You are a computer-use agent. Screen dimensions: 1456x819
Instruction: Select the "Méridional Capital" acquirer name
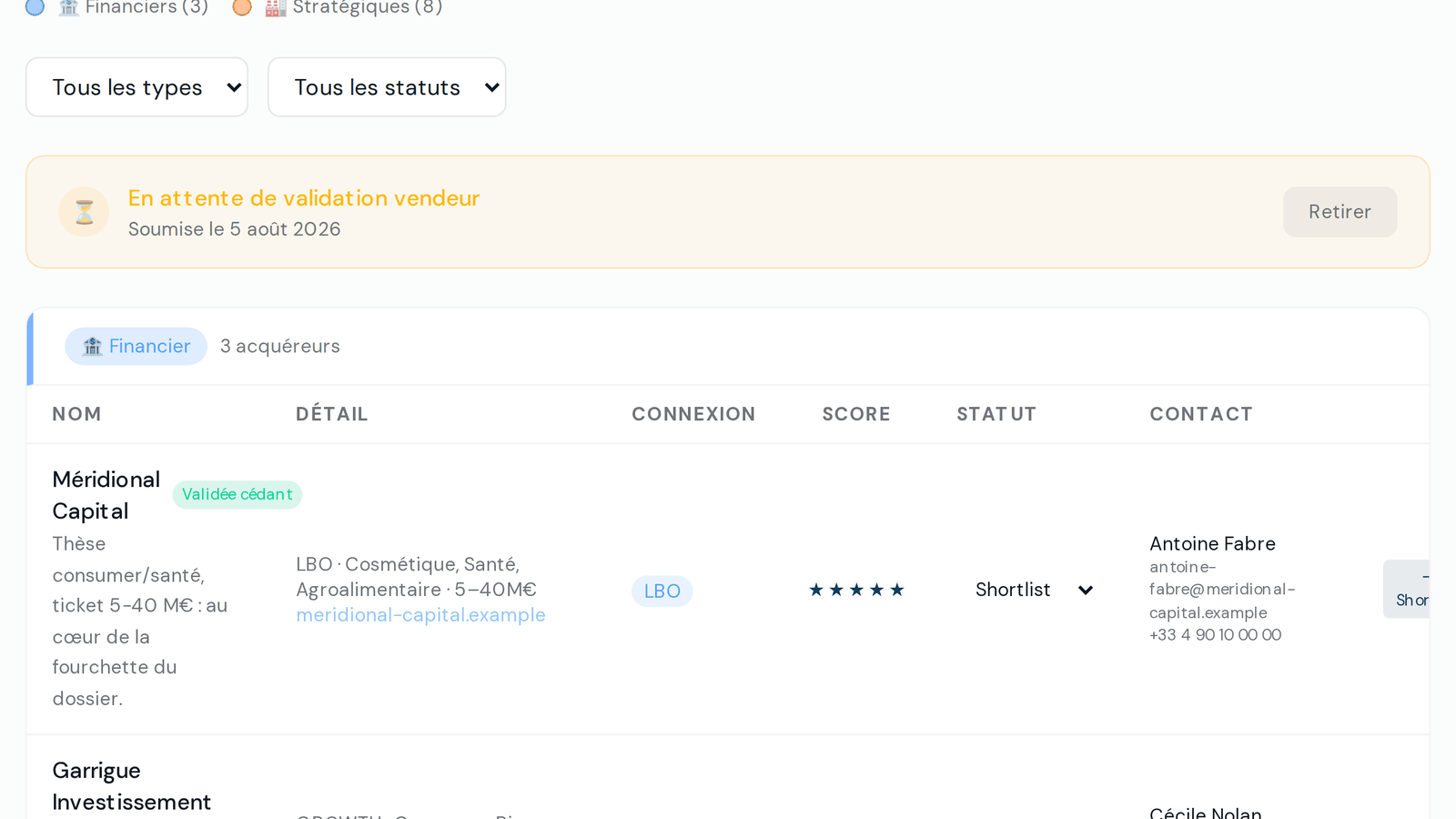click(106, 495)
